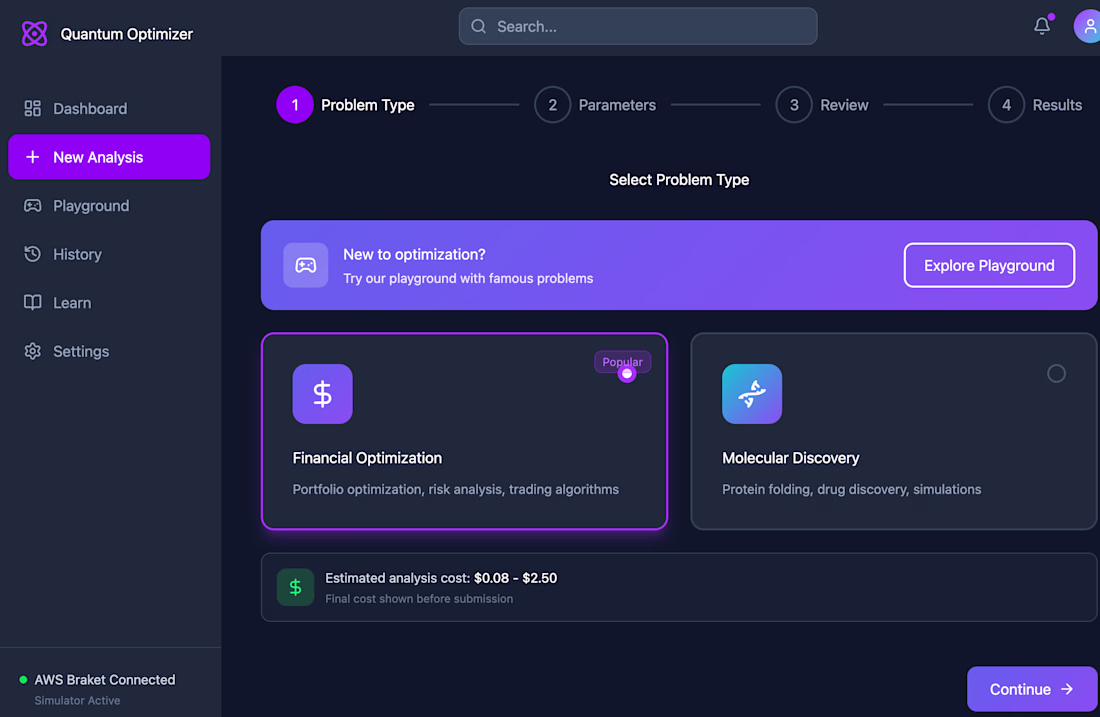This screenshot has height=717, width=1100.
Task: Click the green AWS connection status dot
Action: (23, 680)
